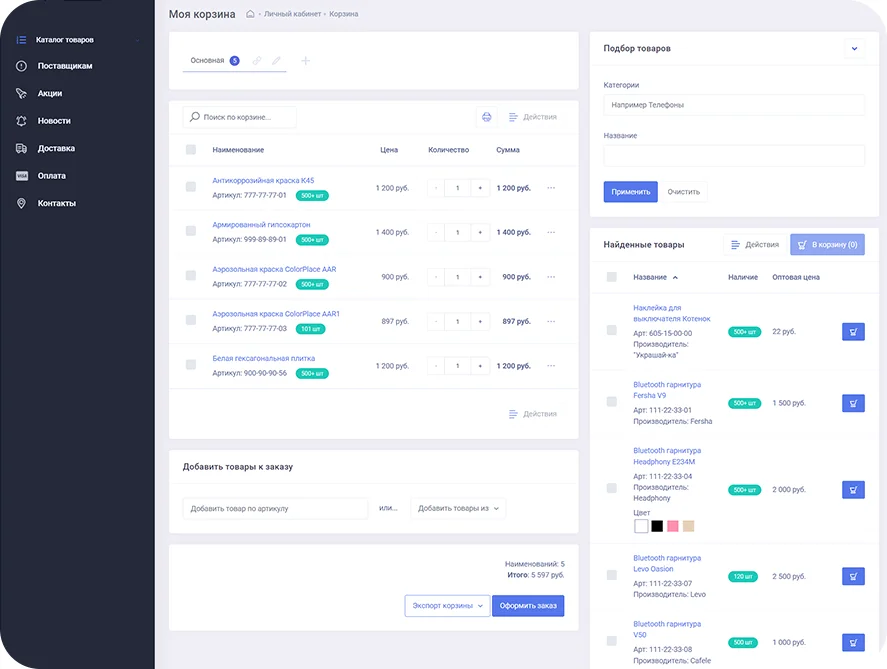Go to Личный кабинет breadcrumb
Viewport: 887px width, 669px height.
click(x=292, y=14)
